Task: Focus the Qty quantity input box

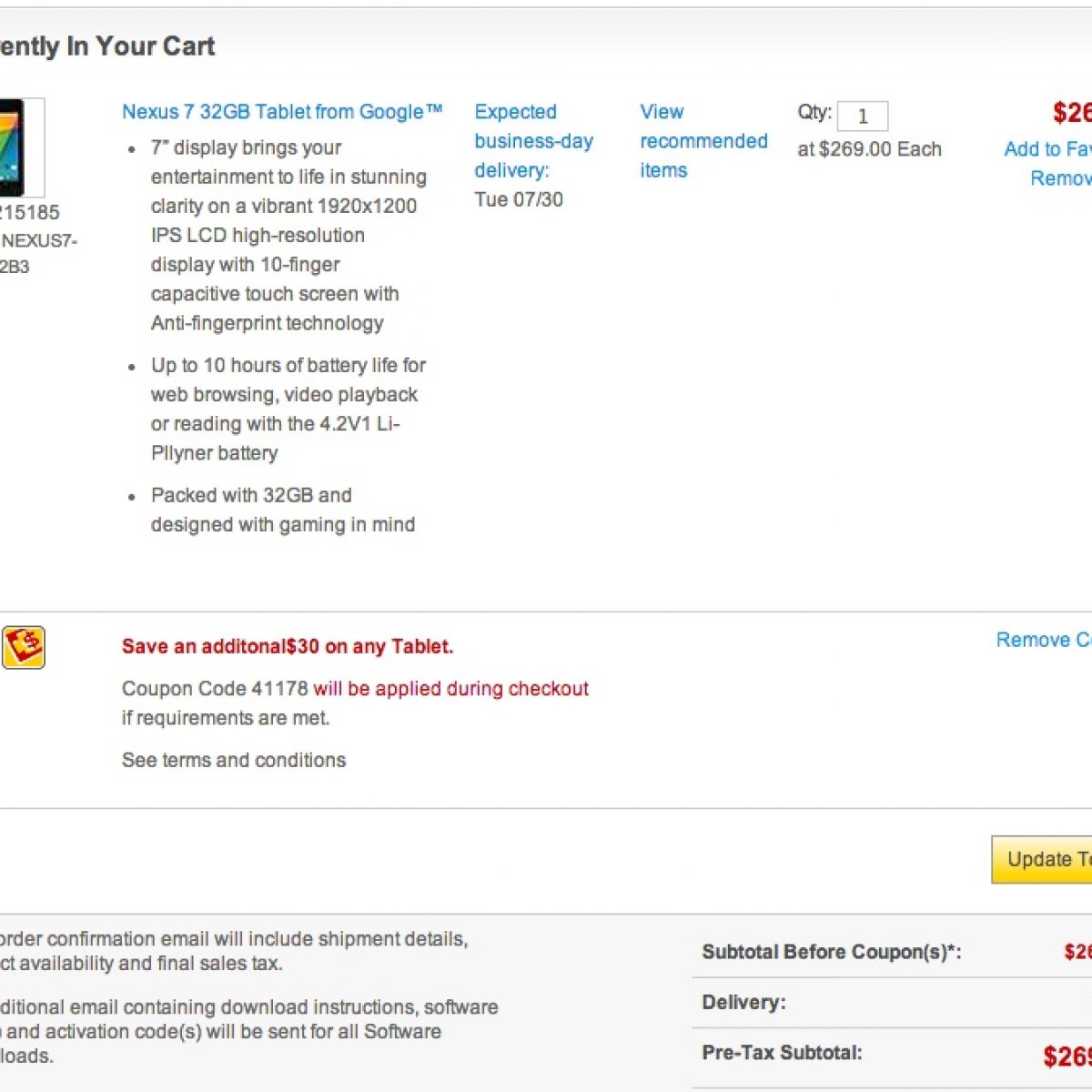Action: pos(862,116)
